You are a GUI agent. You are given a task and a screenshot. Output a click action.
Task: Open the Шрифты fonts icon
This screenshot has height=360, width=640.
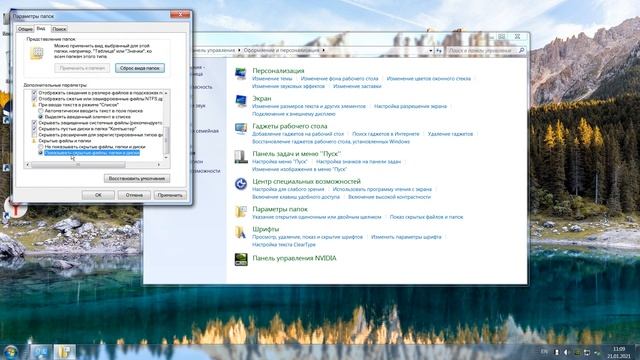(241, 232)
